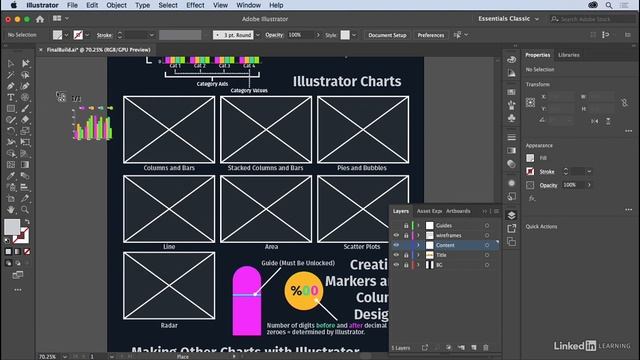Screen dimensions: 640x360
Task: Toggle lock on the BG layer
Action: coord(406,264)
